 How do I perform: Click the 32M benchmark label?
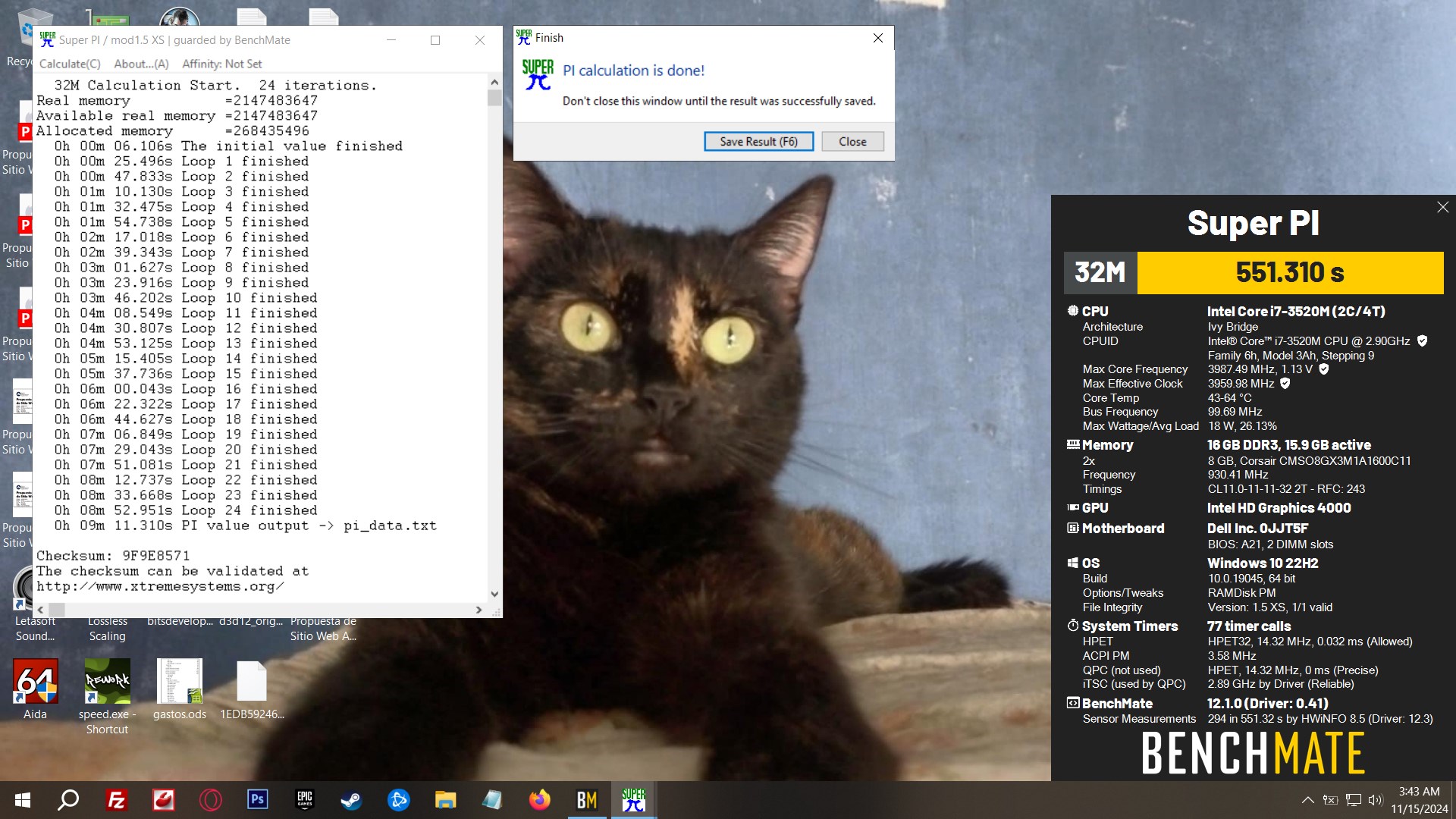1100,272
